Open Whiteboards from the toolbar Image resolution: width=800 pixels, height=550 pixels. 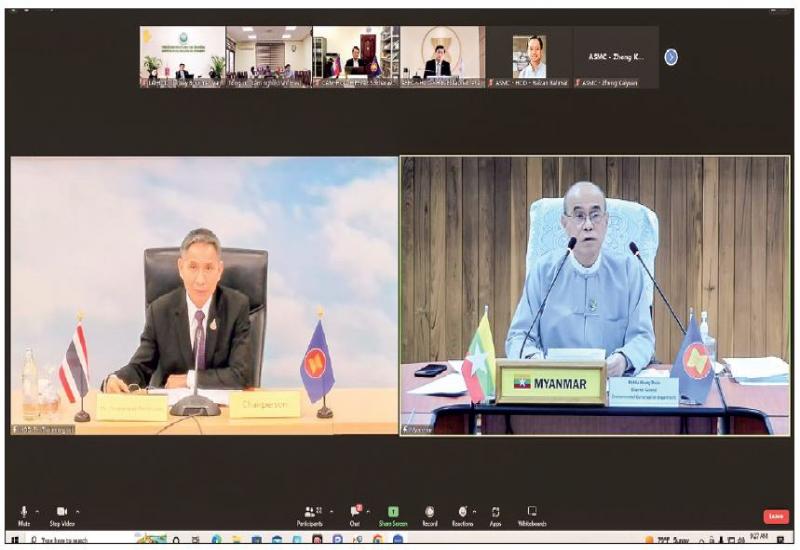tap(532, 512)
